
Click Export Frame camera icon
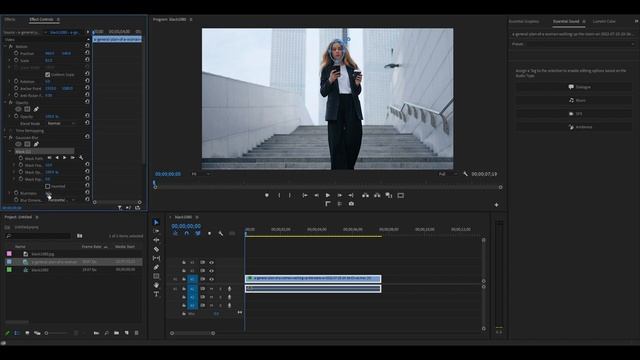351,204
